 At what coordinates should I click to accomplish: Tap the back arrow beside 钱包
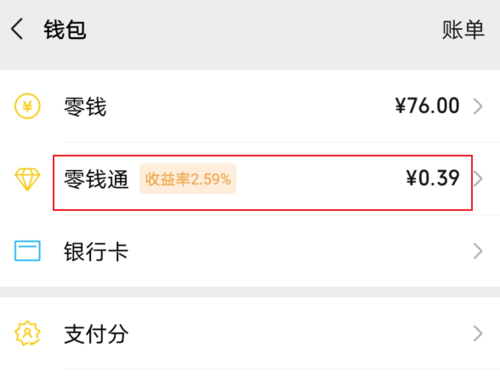[x=17, y=29]
